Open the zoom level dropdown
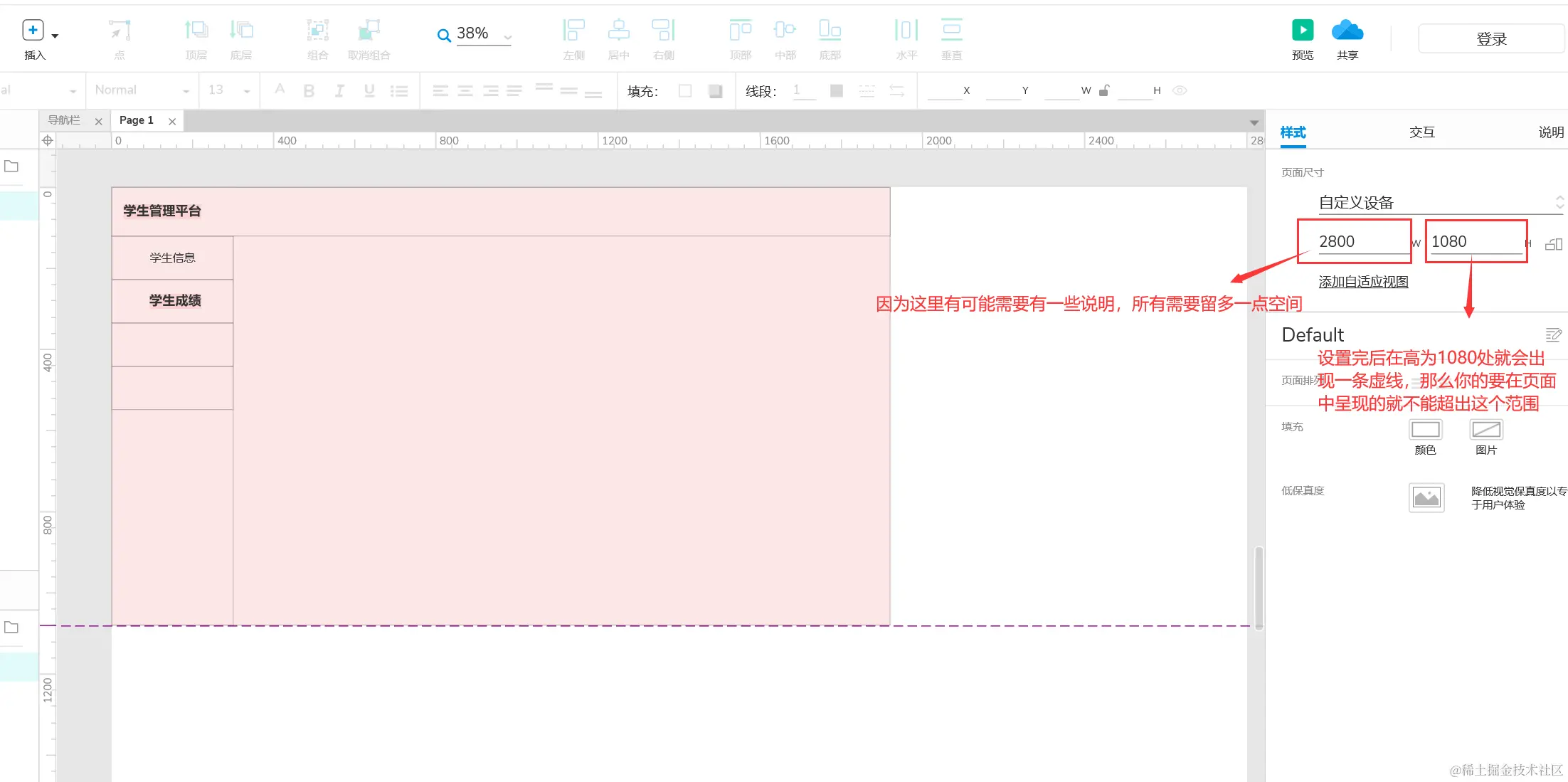1568x782 pixels. pos(507,35)
